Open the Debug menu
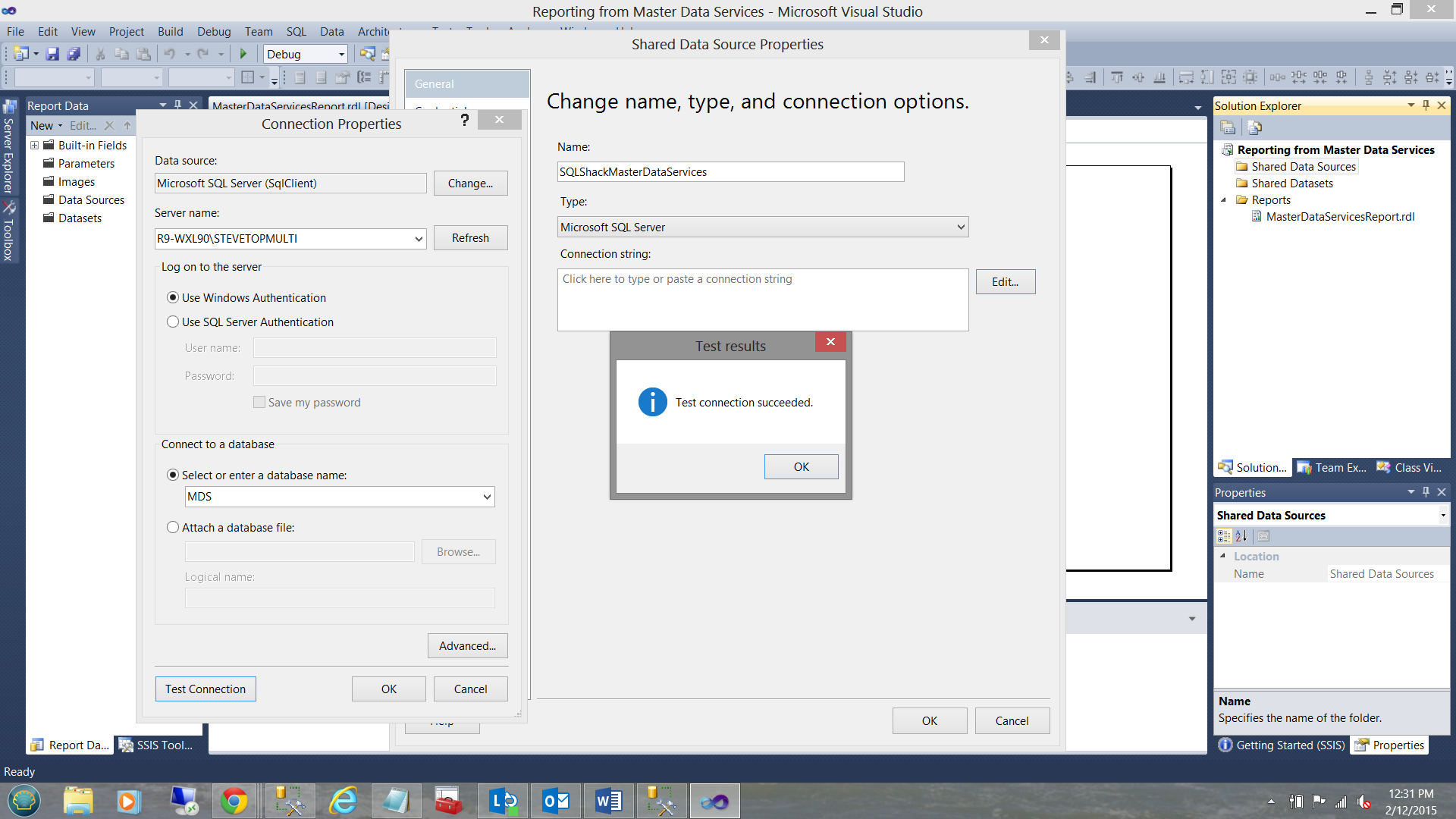Viewport: 1456px width, 819px height. click(x=213, y=31)
